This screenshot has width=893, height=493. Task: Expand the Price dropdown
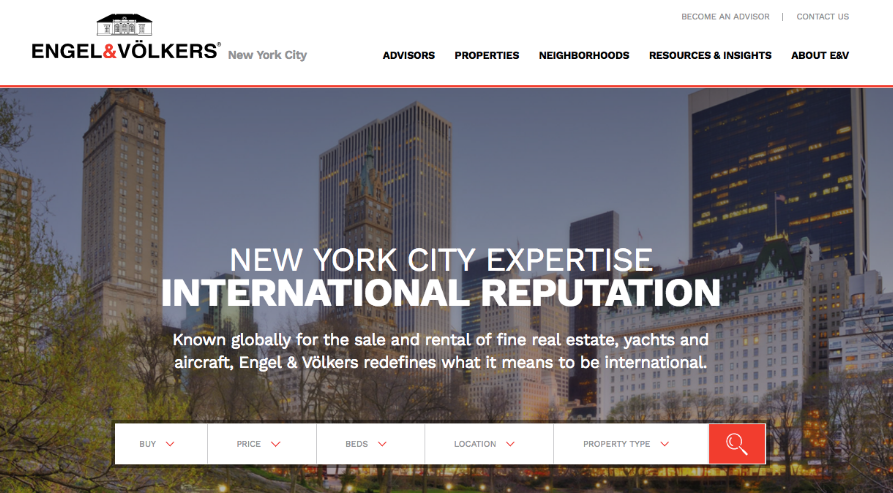[262, 443]
